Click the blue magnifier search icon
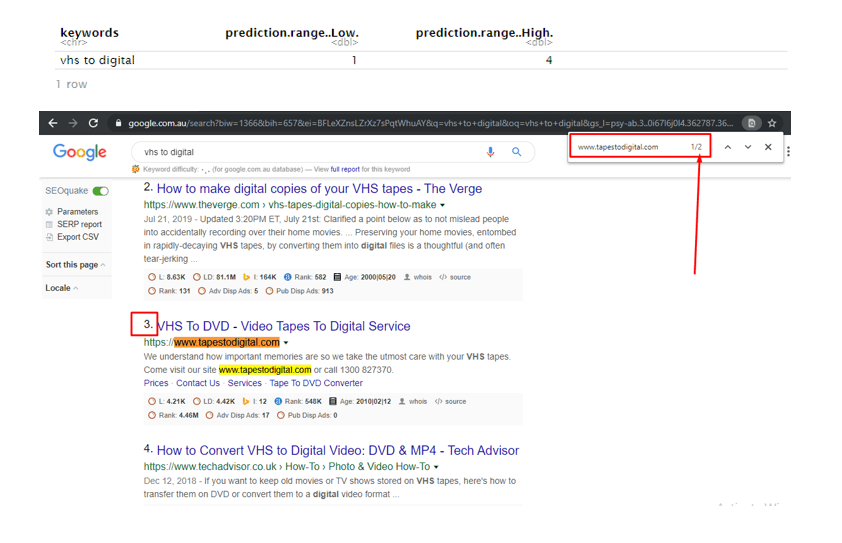 point(517,152)
